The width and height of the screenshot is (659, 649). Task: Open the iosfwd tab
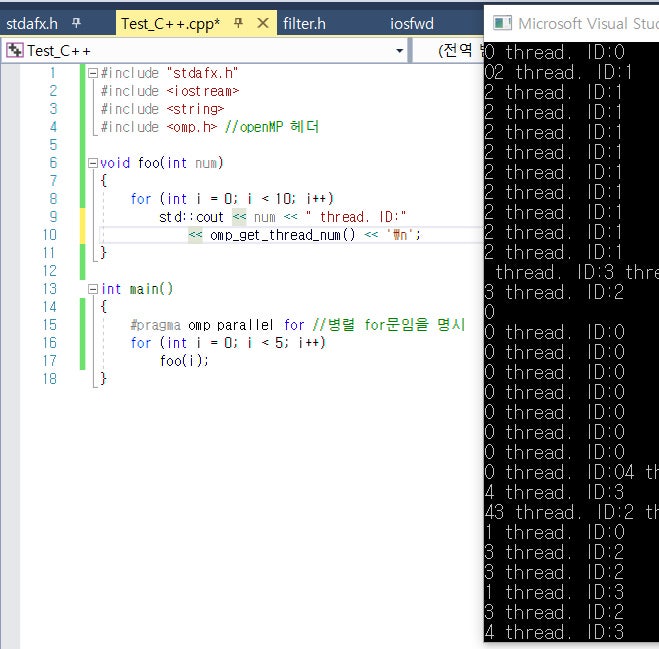[412, 22]
